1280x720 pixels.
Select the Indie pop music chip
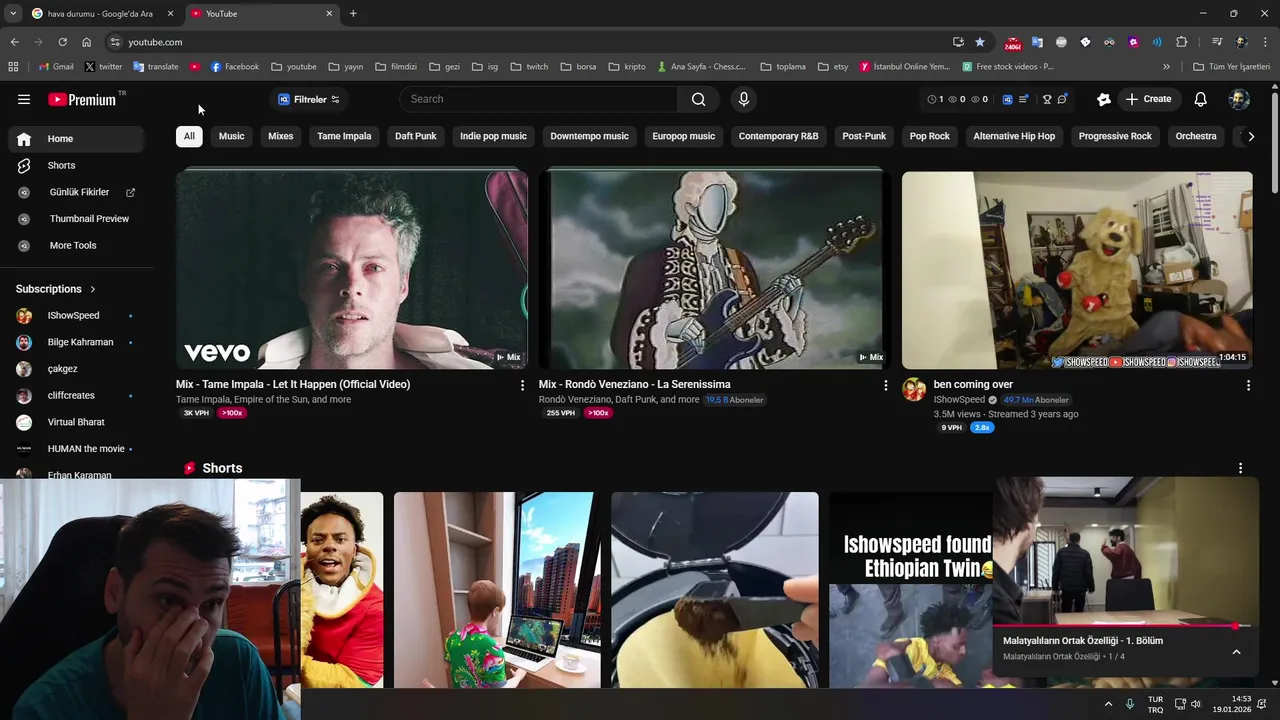(493, 136)
